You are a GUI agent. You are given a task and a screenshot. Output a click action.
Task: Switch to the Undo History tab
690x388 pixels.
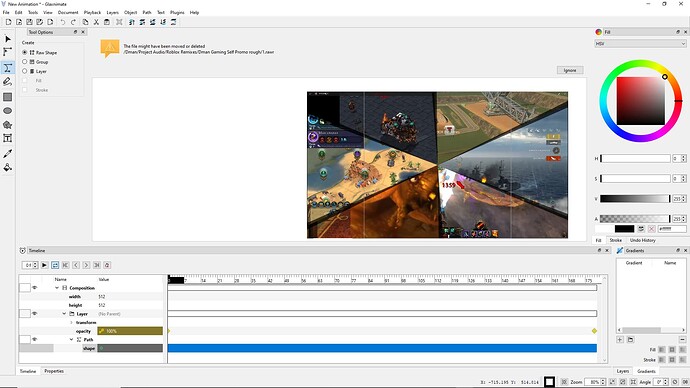point(642,240)
